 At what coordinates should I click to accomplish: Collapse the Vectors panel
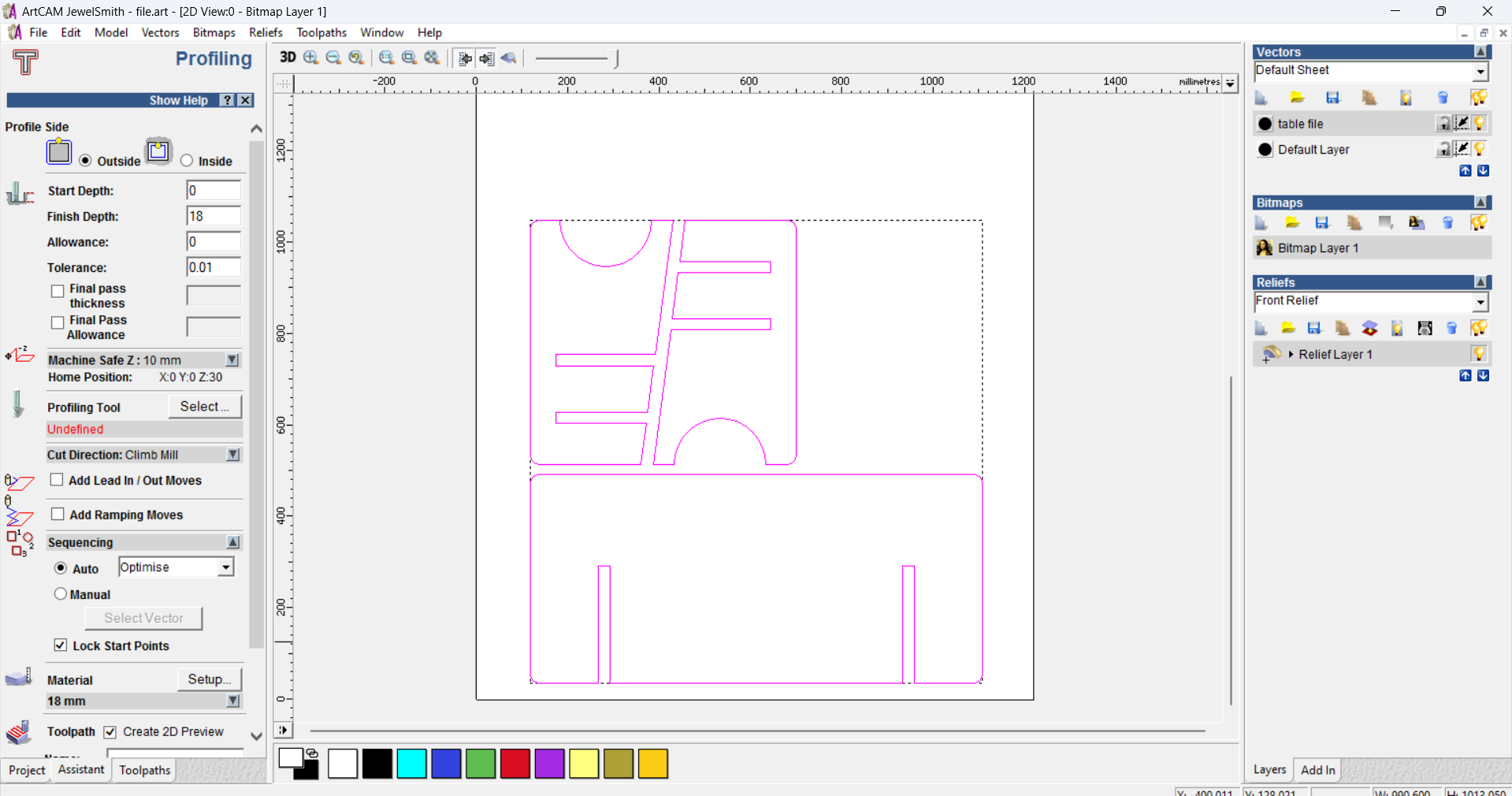pos(1481,52)
